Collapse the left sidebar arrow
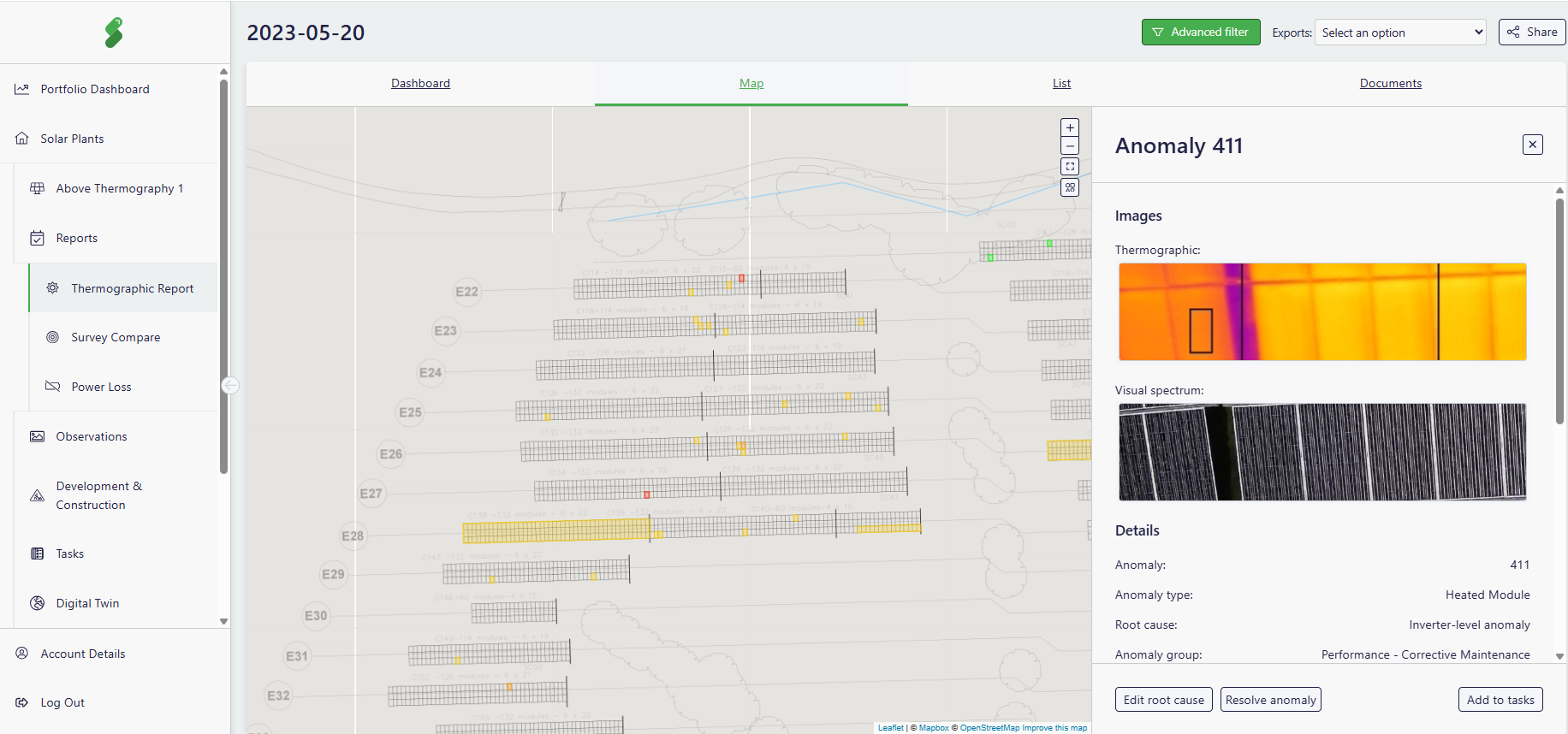Image resolution: width=1568 pixels, height=734 pixels. [x=230, y=386]
